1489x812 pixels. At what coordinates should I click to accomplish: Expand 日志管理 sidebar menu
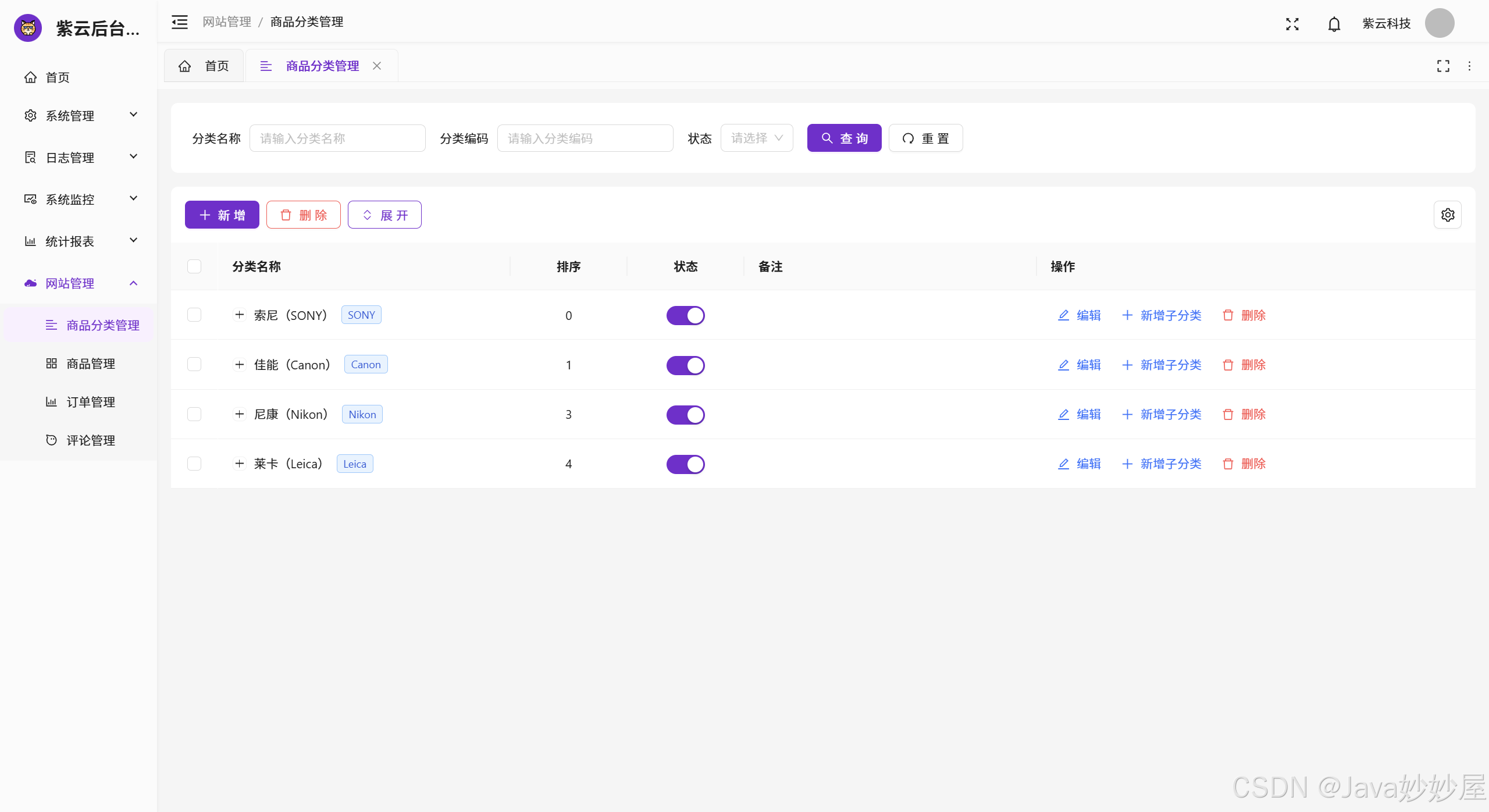(x=79, y=157)
